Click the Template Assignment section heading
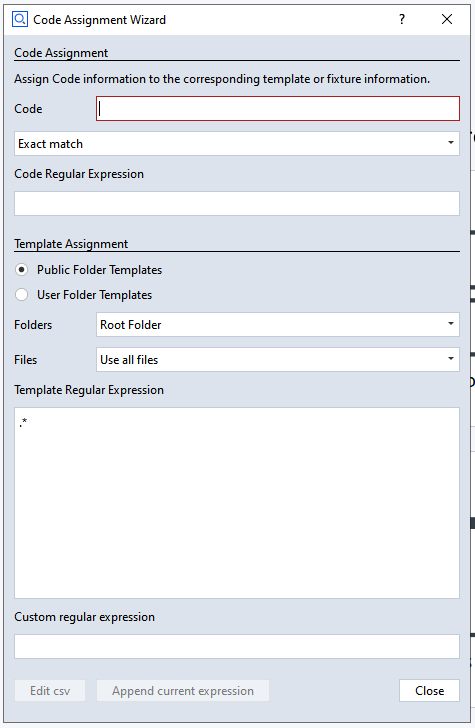The width and height of the screenshot is (475, 728). [x=71, y=244]
